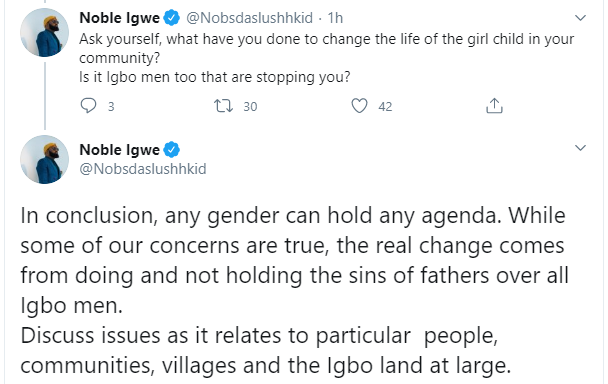Like the tweet with heart icon
This screenshot has width=608, height=384.
click(359, 106)
